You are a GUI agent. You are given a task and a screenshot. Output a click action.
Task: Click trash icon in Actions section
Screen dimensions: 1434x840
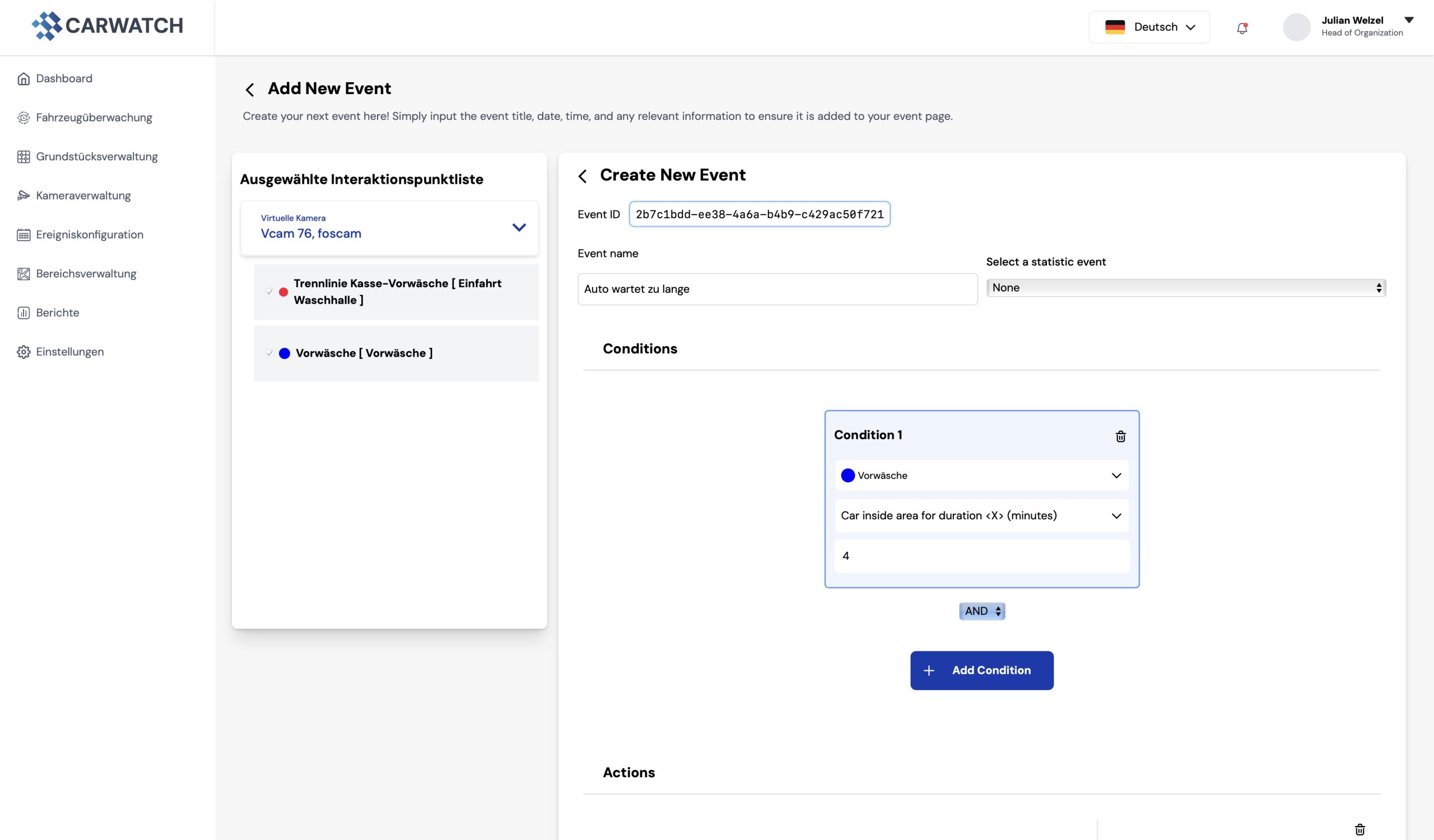1359,829
